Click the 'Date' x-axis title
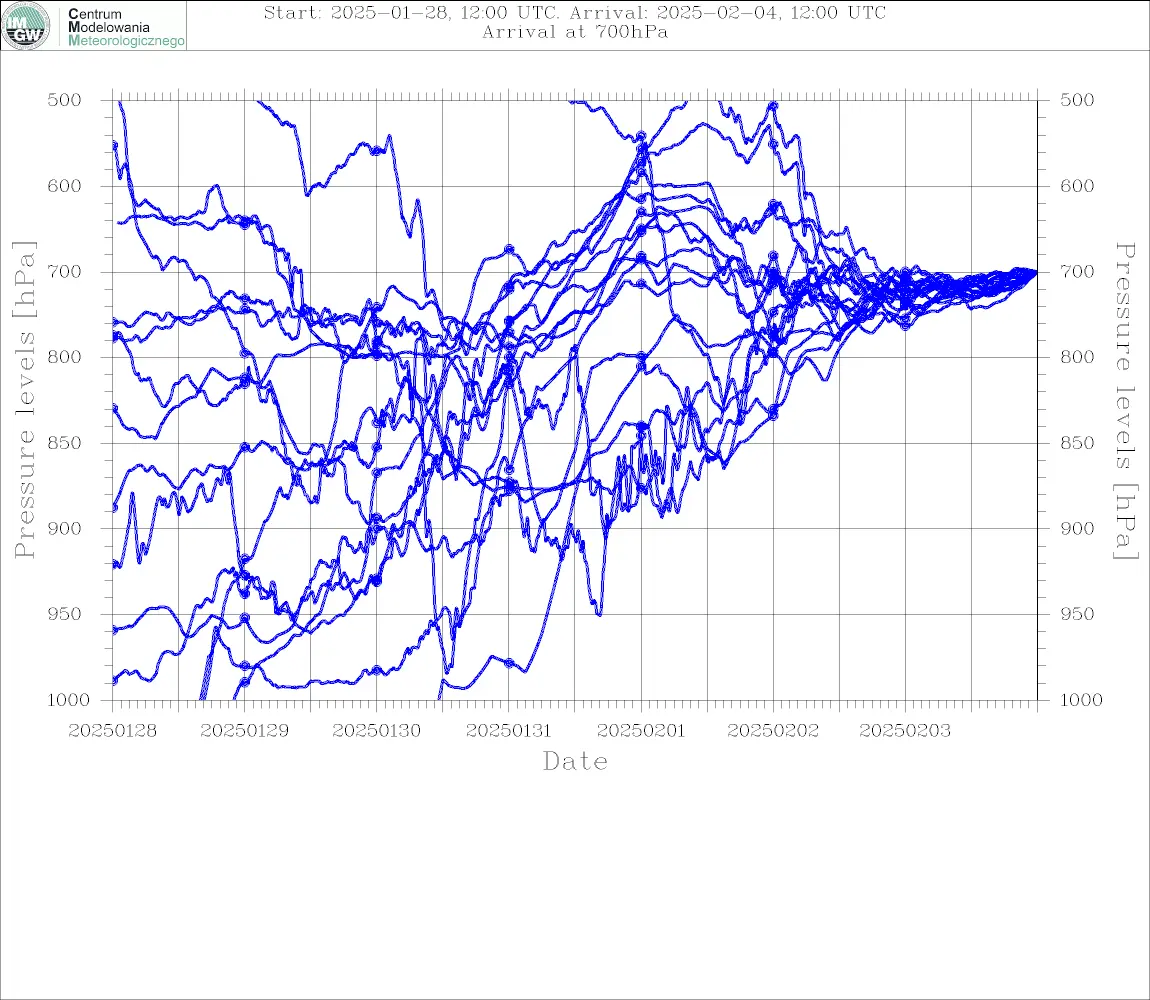This screenshot has height=1000, width=1150. 576,761
